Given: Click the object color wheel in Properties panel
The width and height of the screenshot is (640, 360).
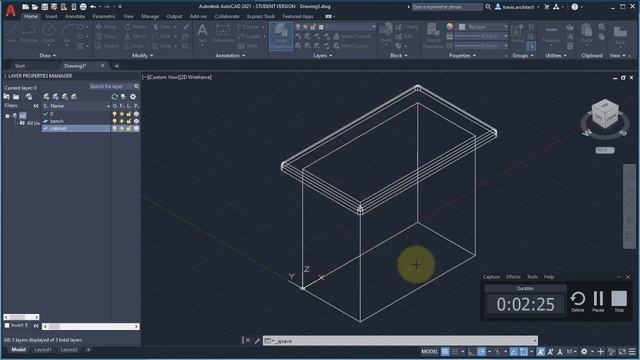Looking at the screenshot, I should coord(450,27).
